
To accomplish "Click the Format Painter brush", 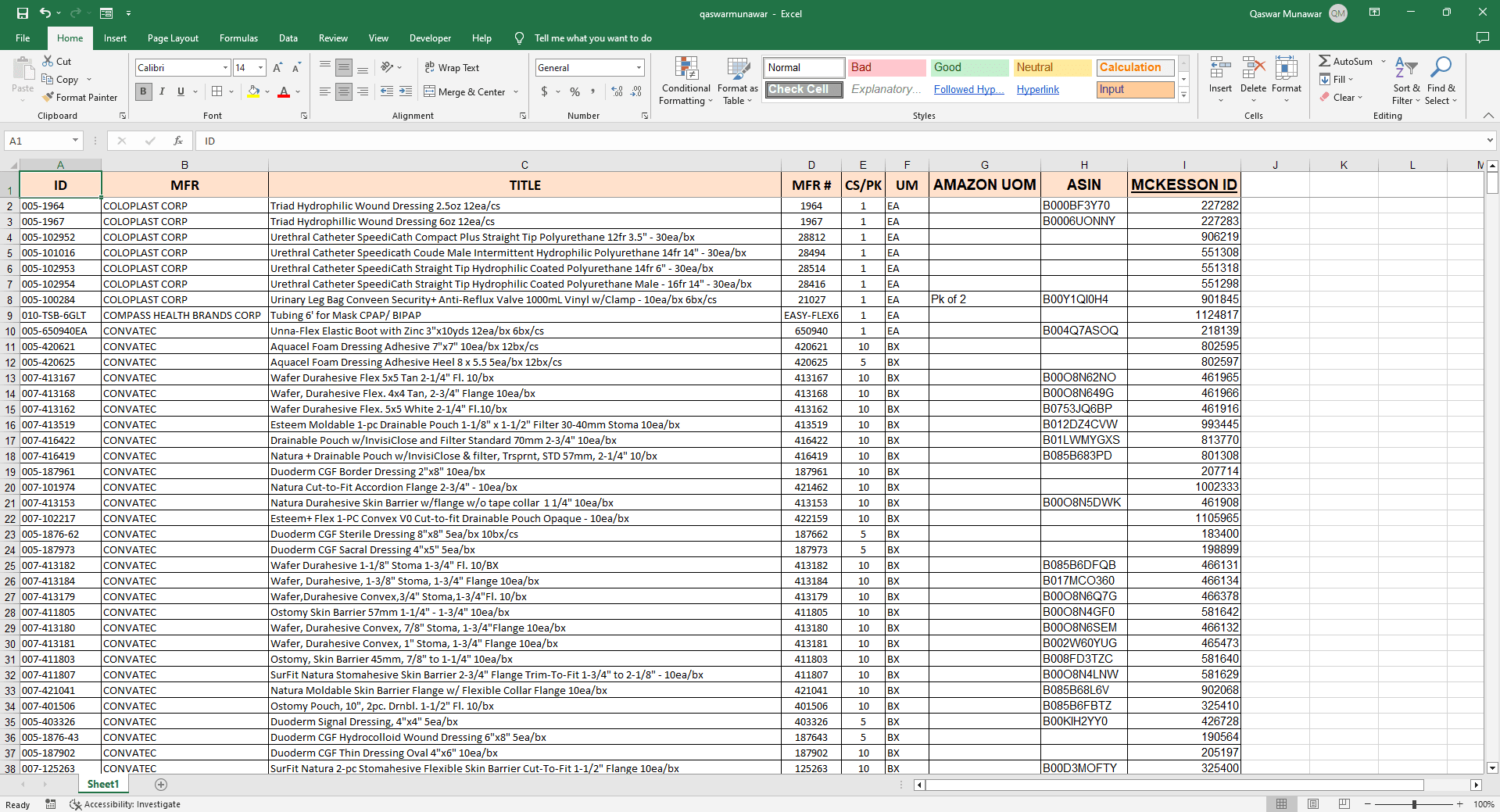I will (x=48, y=97).
